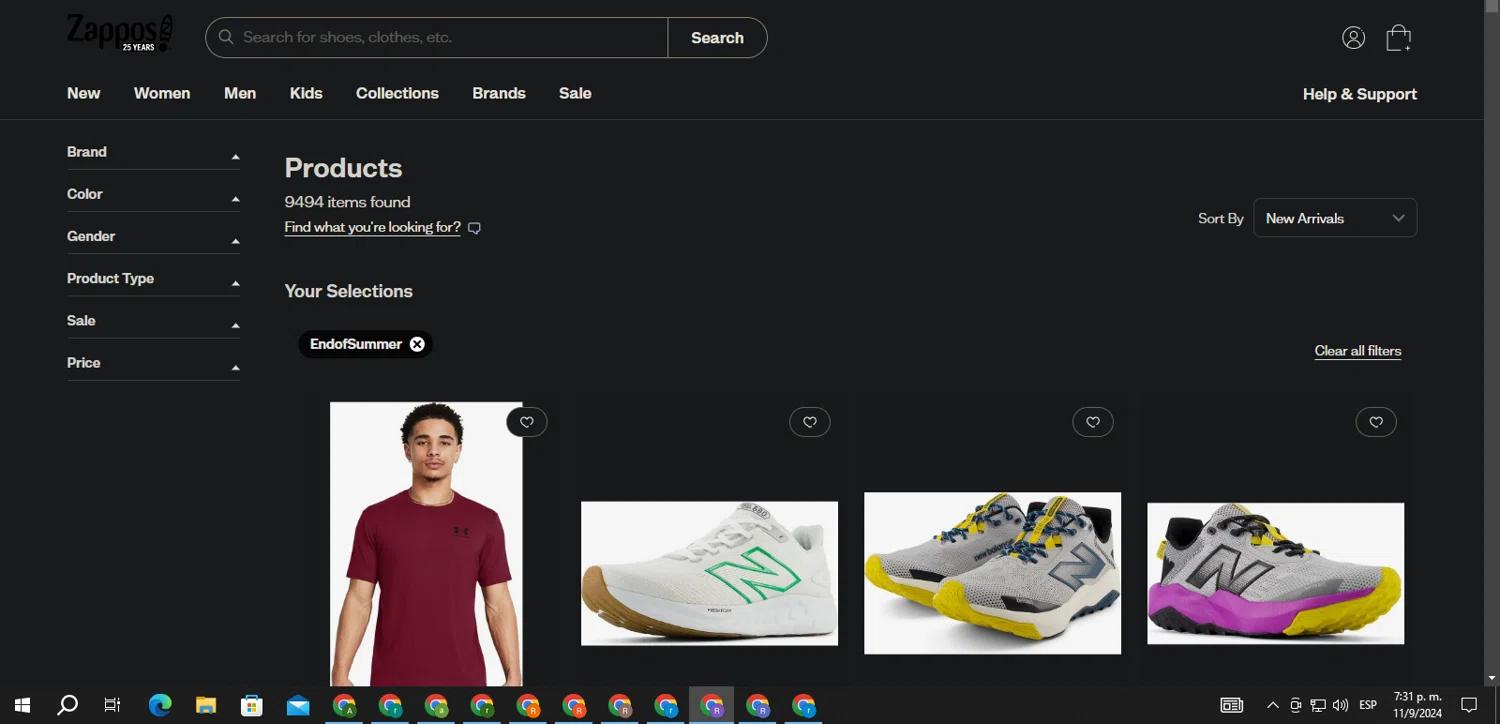The height and width of the screenshot is (724, 1500).
Task: Open File Explorer from taskbar
Action: click(x=206, y=705)
